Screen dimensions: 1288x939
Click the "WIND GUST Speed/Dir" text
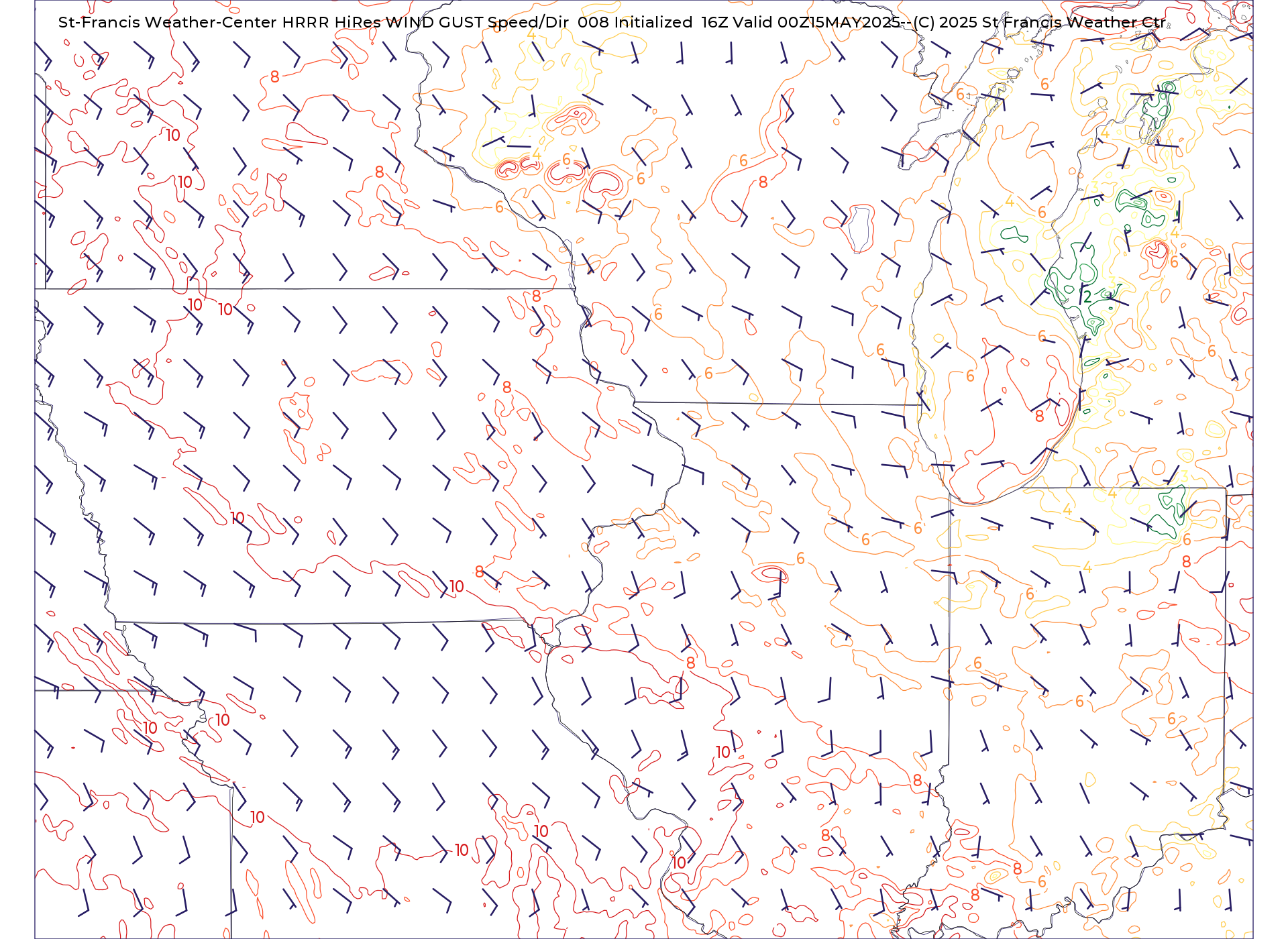coord(477,23)
